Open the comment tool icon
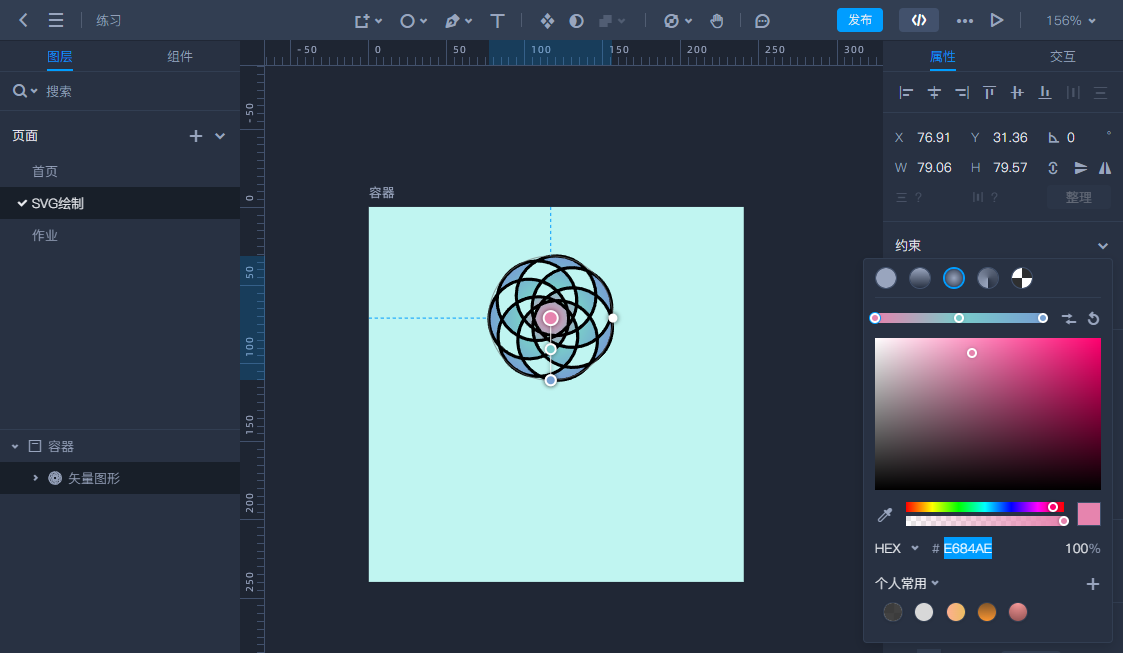 click(762, 20)
